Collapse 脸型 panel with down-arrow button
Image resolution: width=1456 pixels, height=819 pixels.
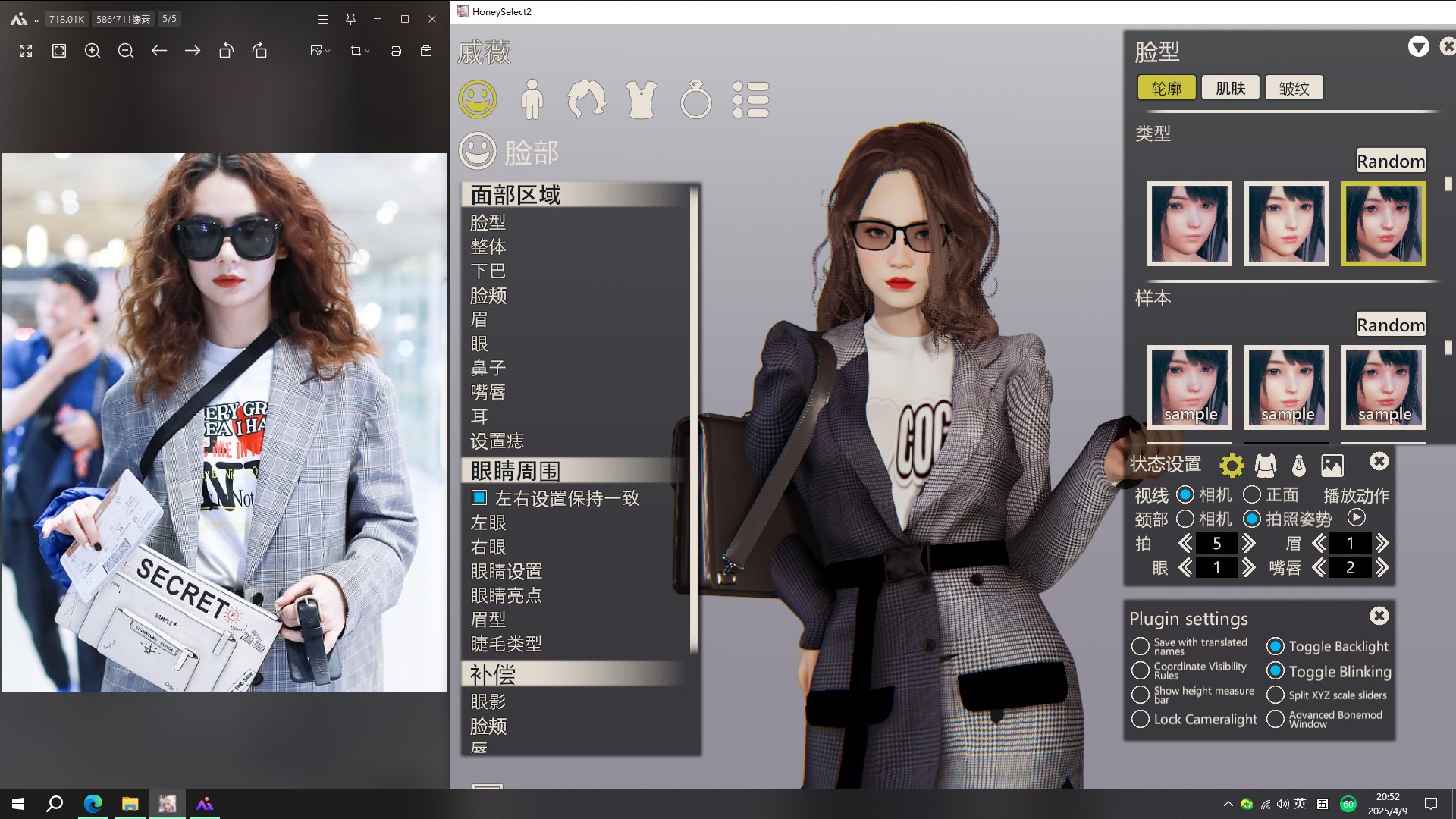(1418, 47)
